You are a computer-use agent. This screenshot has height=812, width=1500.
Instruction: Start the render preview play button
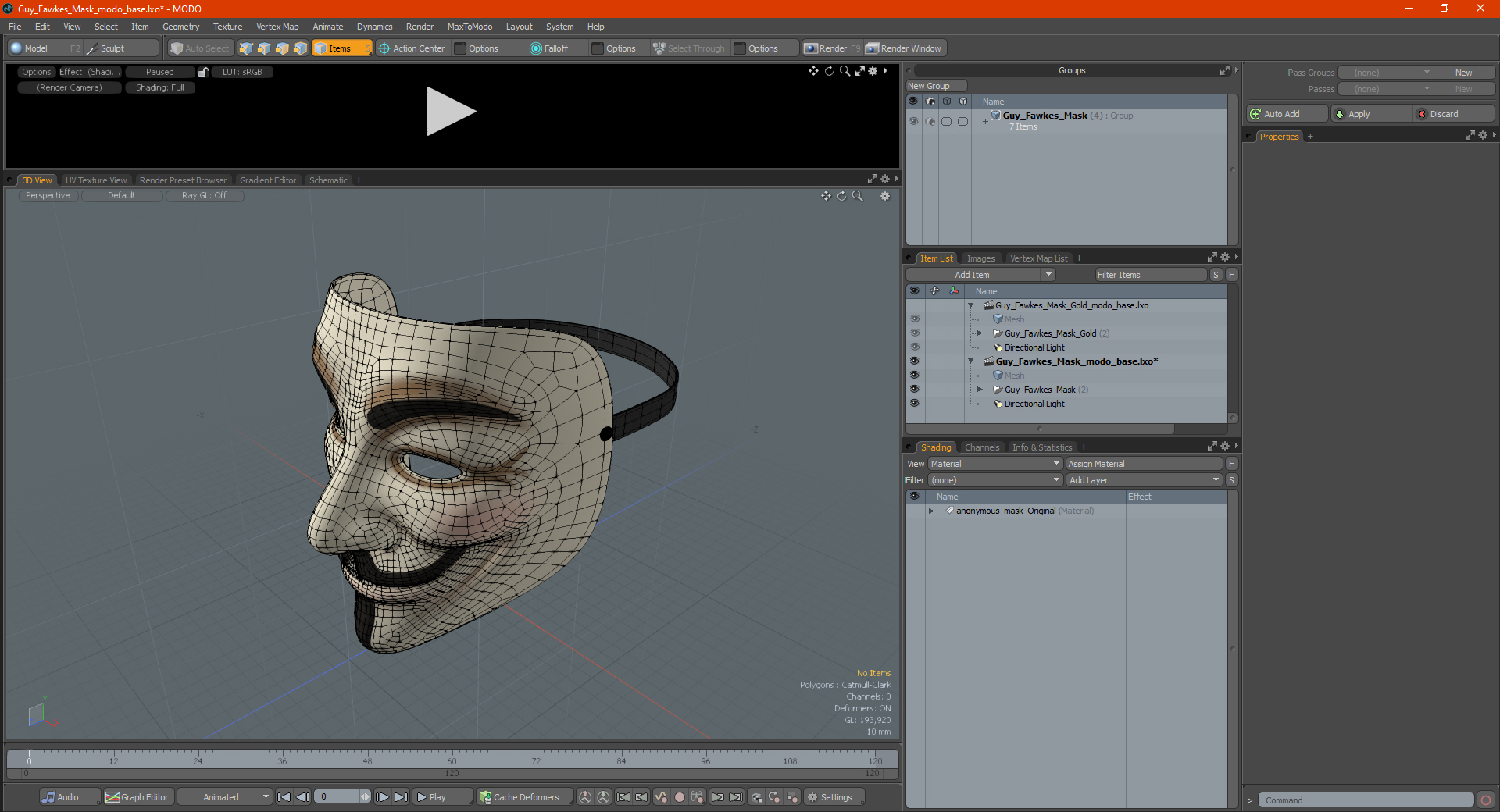[451, 112]
